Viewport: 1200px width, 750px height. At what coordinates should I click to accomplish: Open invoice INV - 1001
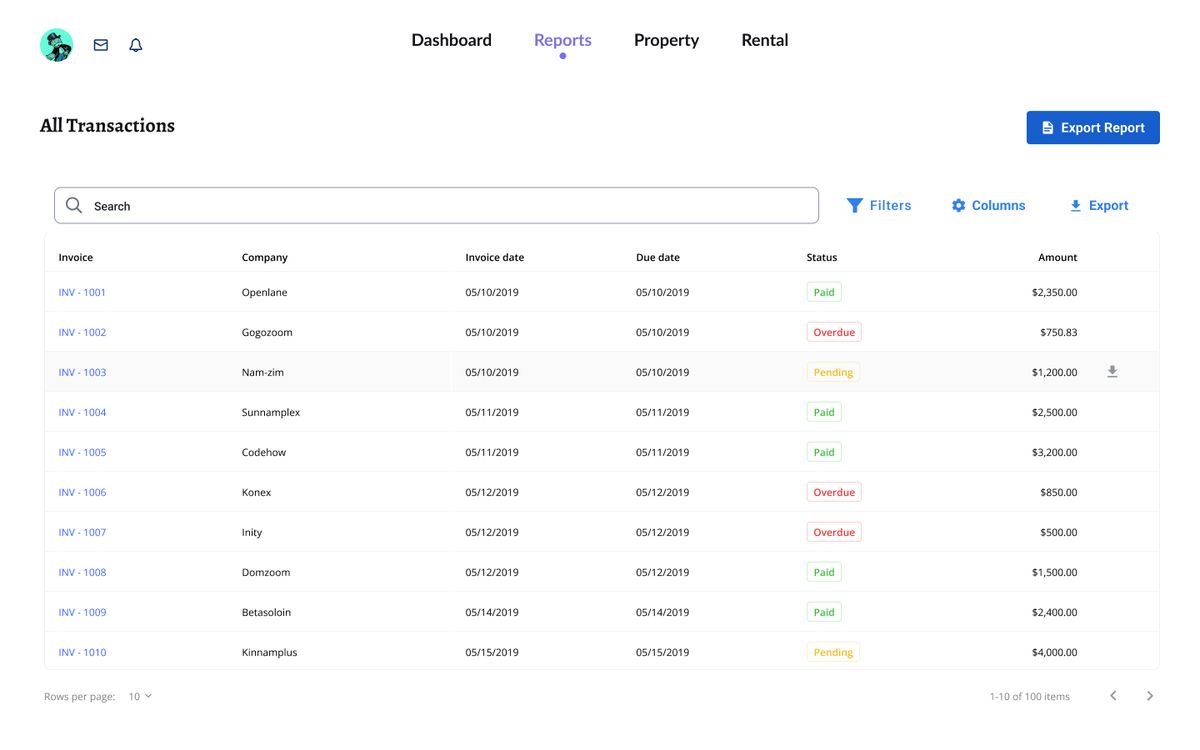[x=82, y=292]
